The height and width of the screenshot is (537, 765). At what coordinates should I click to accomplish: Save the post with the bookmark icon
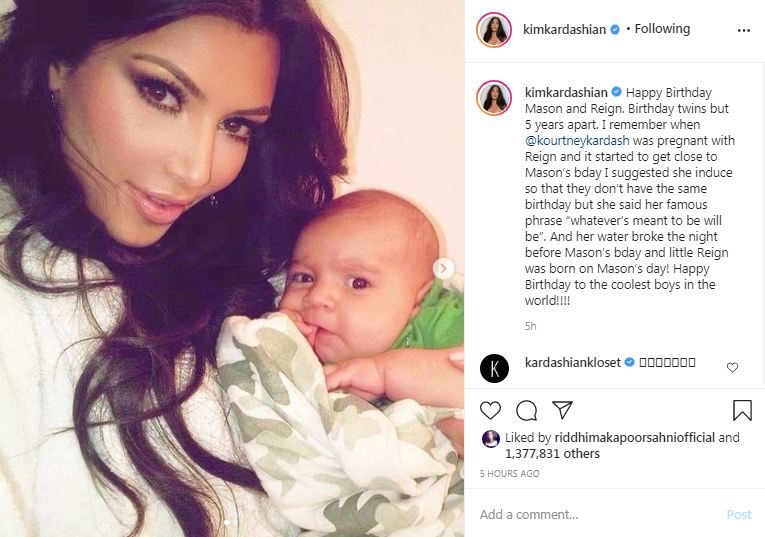point(742,410)
